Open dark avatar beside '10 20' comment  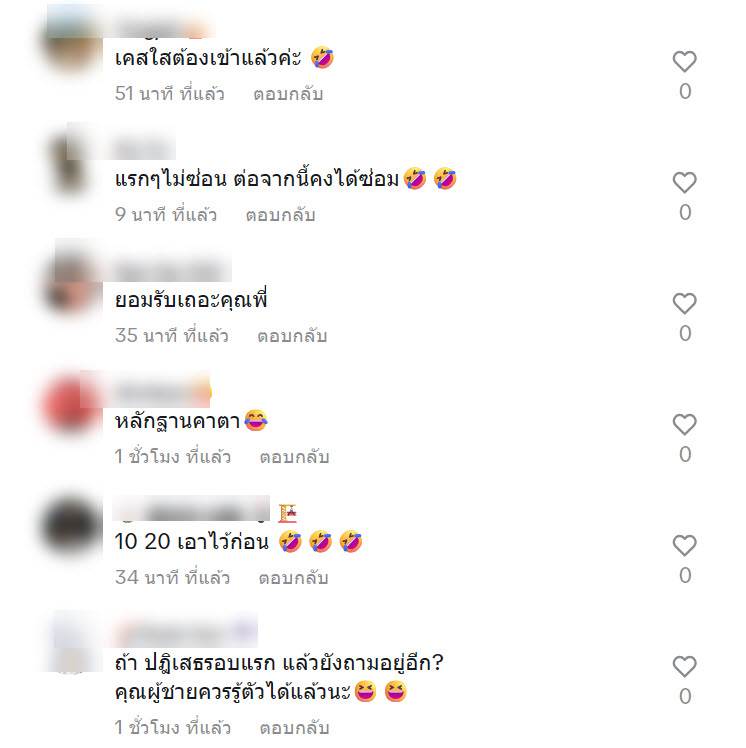[x=72, y=527]
